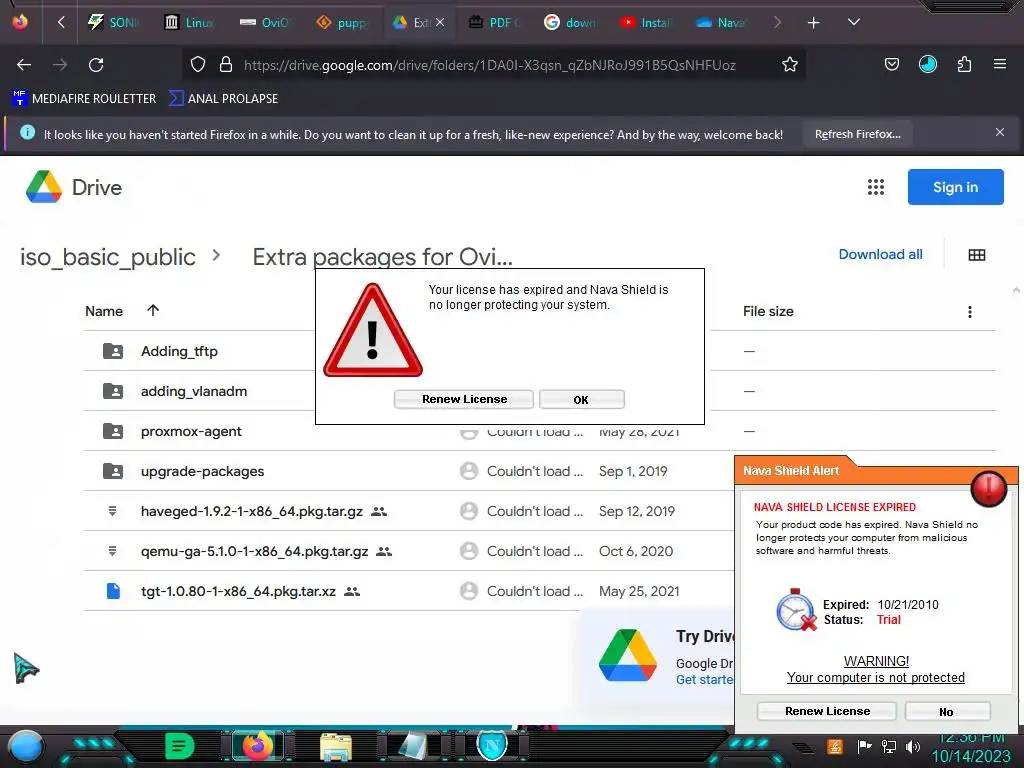Click the network tray icon
Viewport: 1024px width, 768px height.
pos(889,746)
